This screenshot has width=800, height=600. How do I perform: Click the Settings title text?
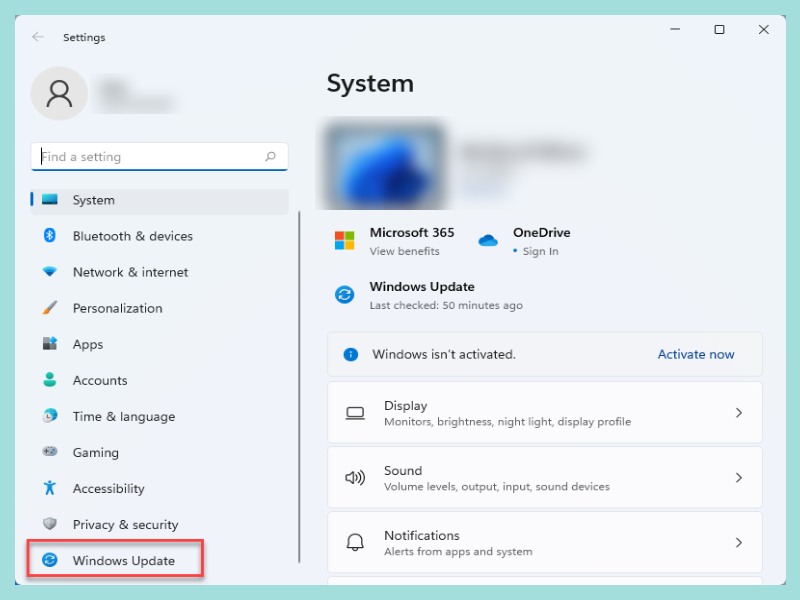pyautogui.click(x=84, y=37)
